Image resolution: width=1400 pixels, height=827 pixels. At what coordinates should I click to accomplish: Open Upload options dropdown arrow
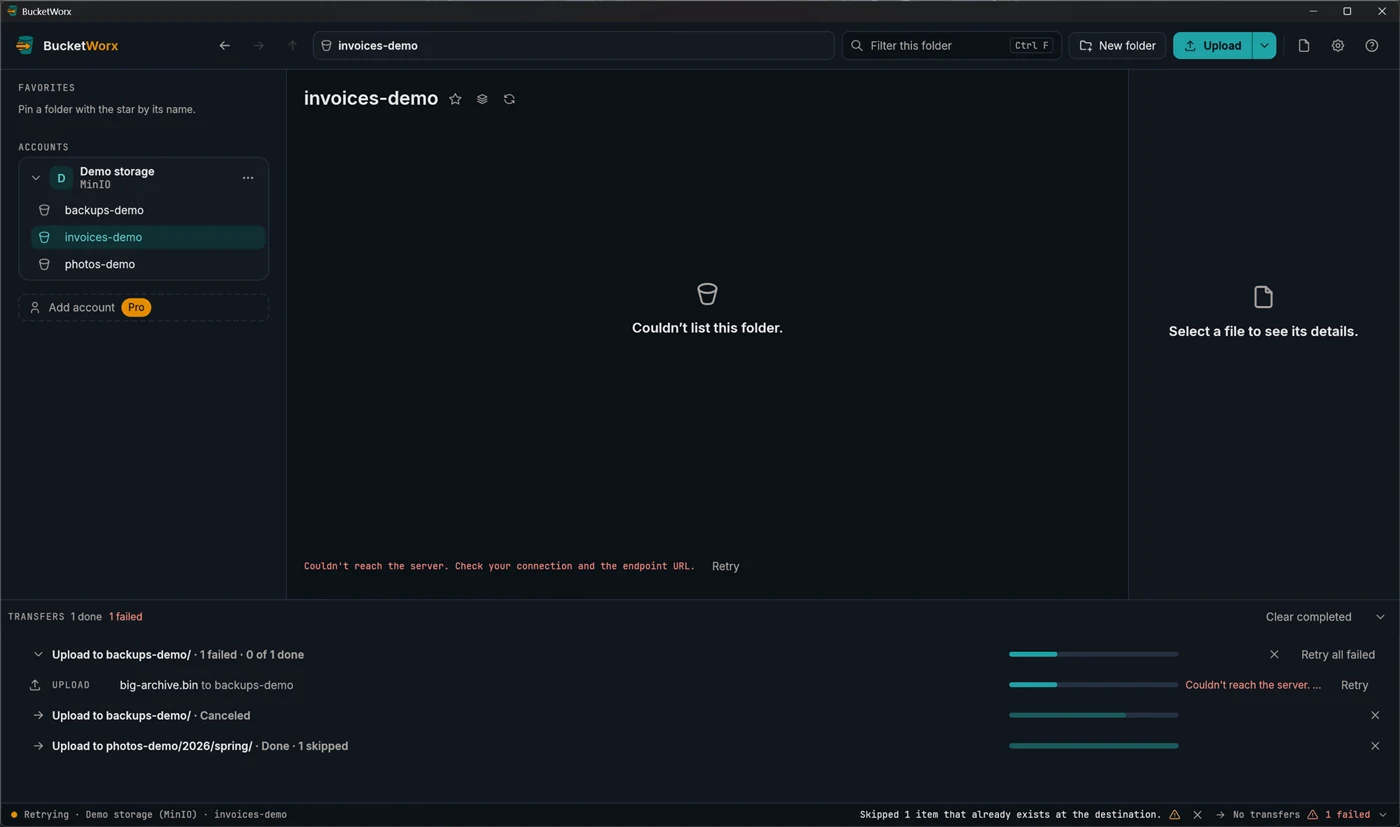click(x=1264, y=46)
